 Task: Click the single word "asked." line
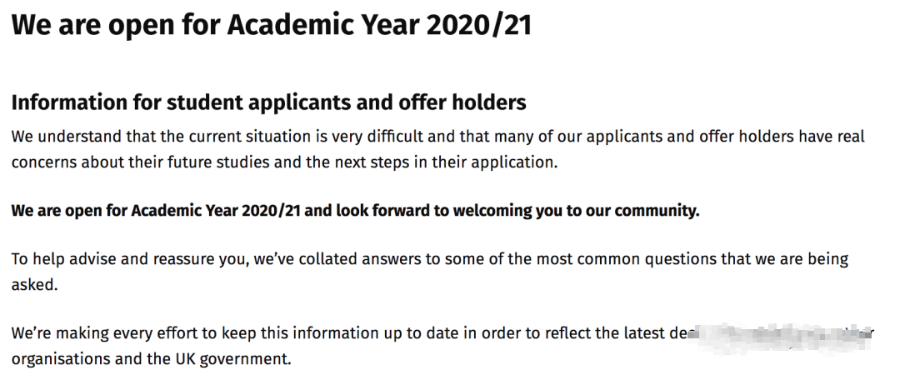click(34, 285)
